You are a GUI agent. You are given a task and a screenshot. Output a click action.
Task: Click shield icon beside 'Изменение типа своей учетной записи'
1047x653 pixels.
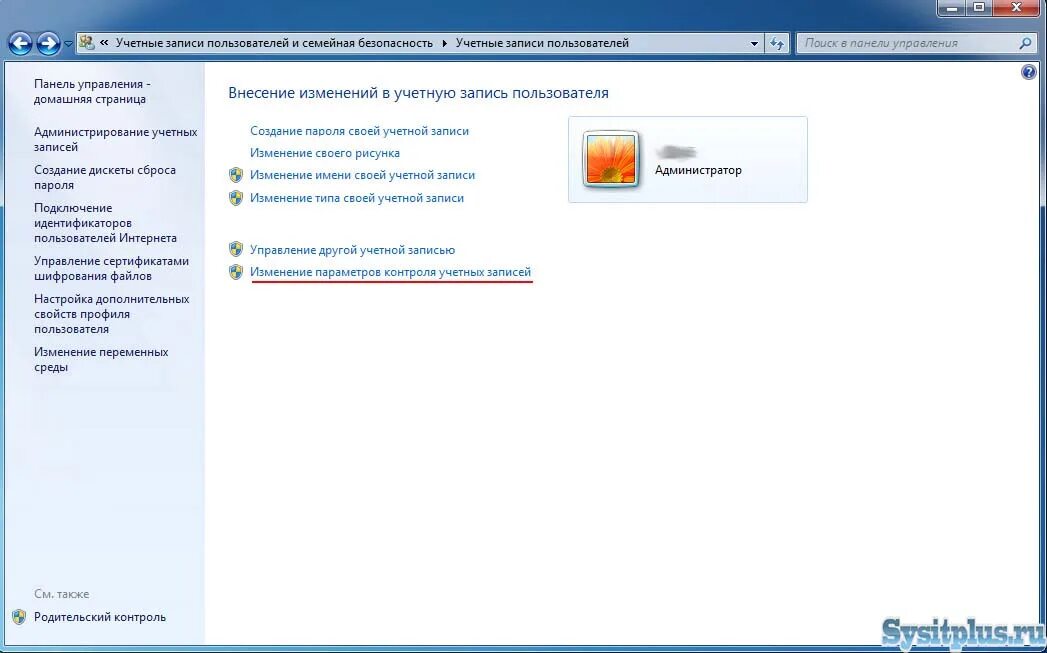236,198
